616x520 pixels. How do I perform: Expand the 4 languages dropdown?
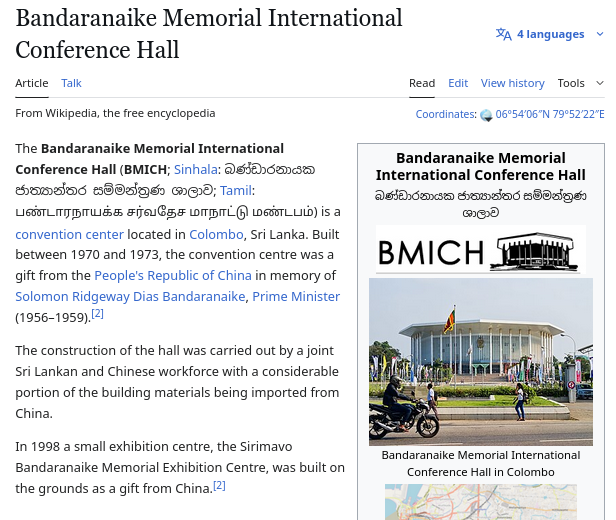click(x=550, y=34)
